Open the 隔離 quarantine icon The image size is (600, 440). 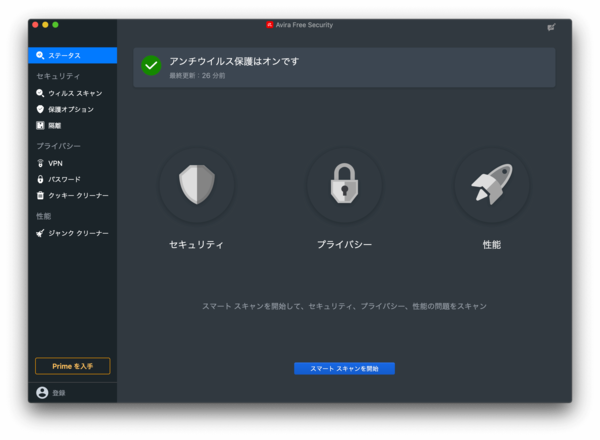click(x=40, y=125)
